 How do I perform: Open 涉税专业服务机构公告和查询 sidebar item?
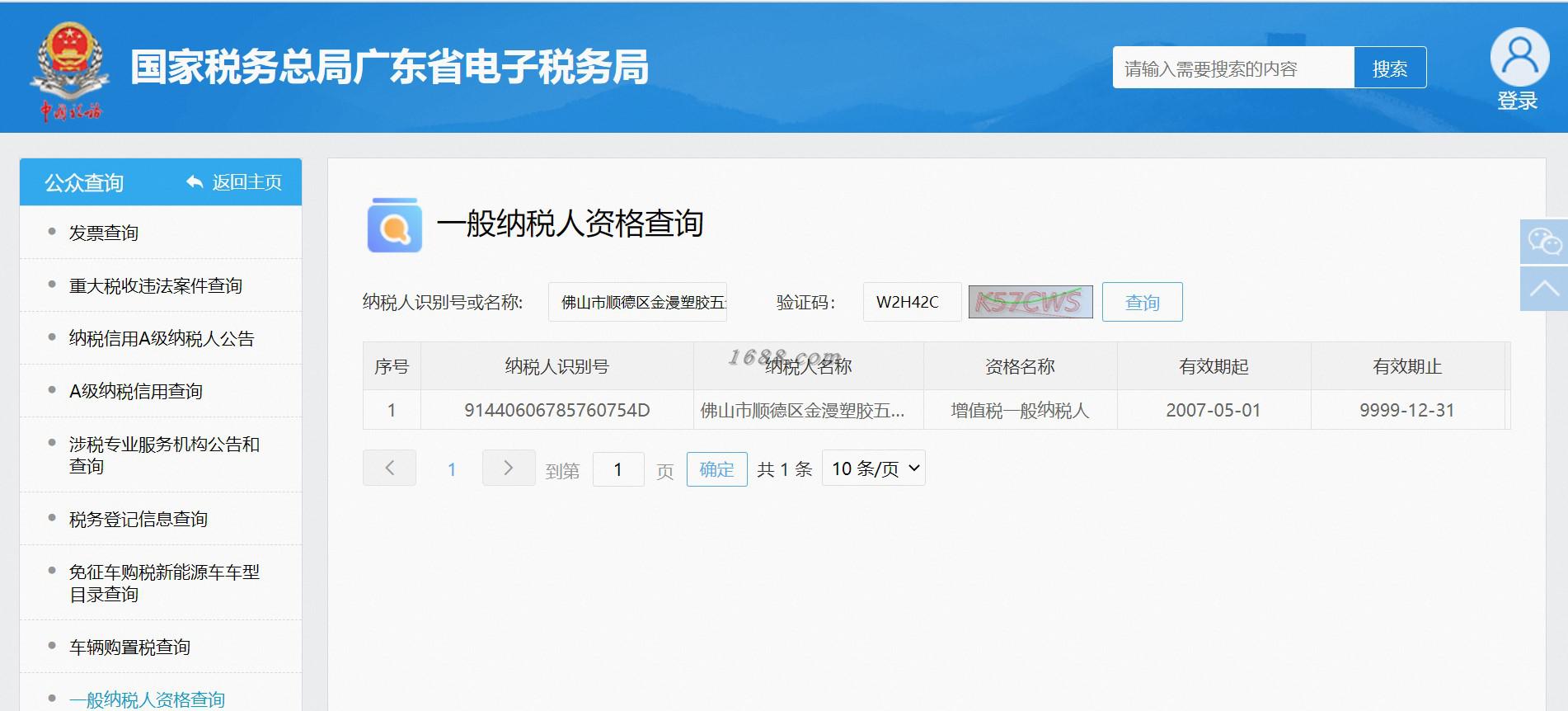pos(164,454)
